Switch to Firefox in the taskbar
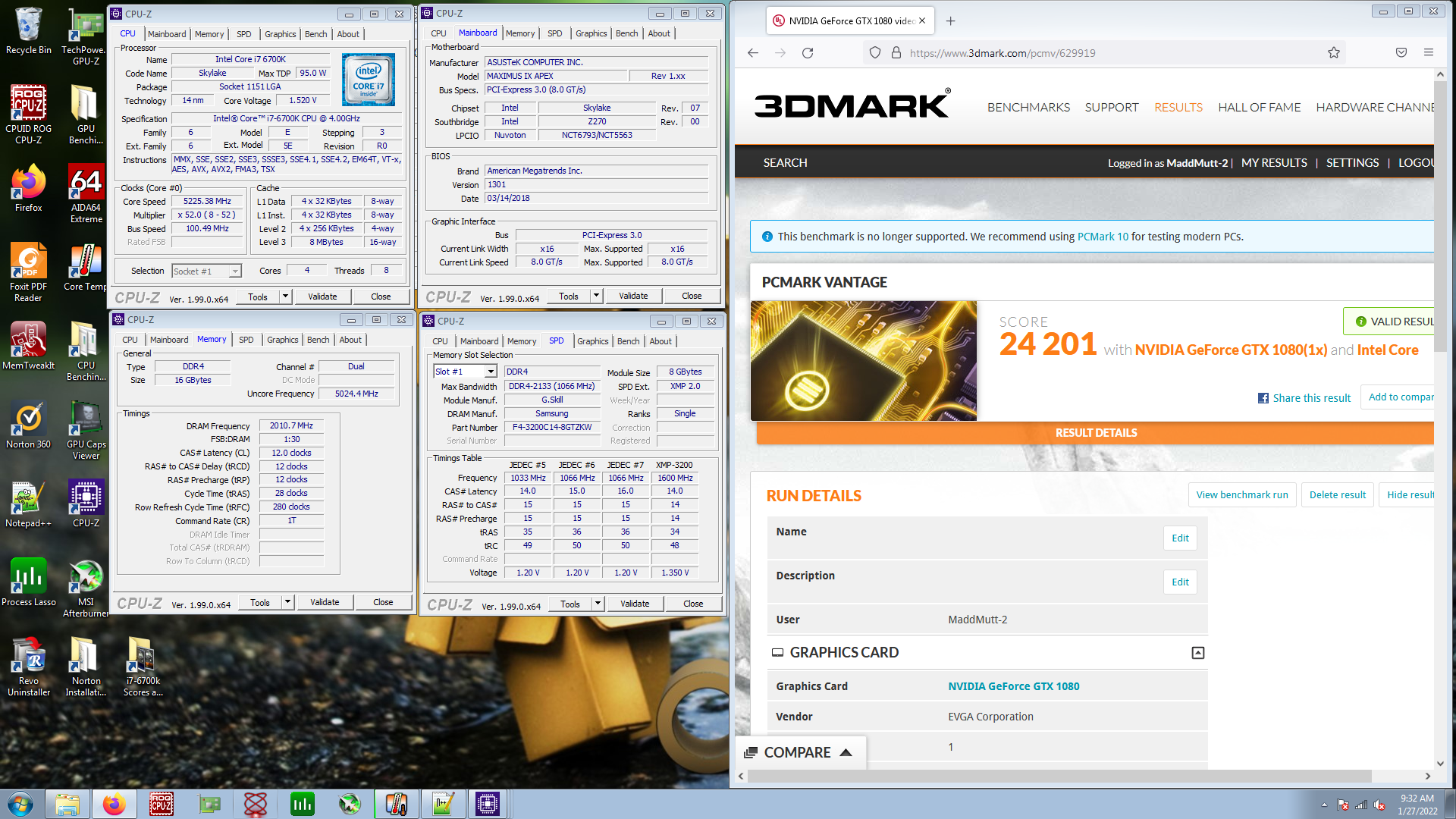 point(115,804)
